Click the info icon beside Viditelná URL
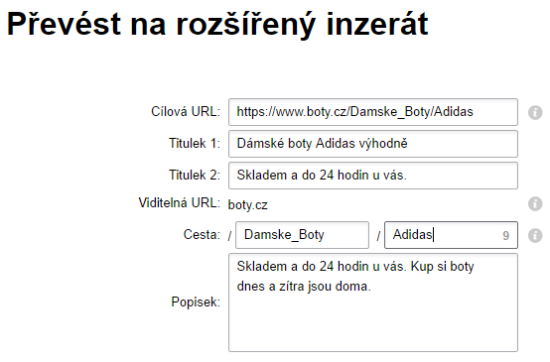550x362 pixels. [x=535, y=203]
